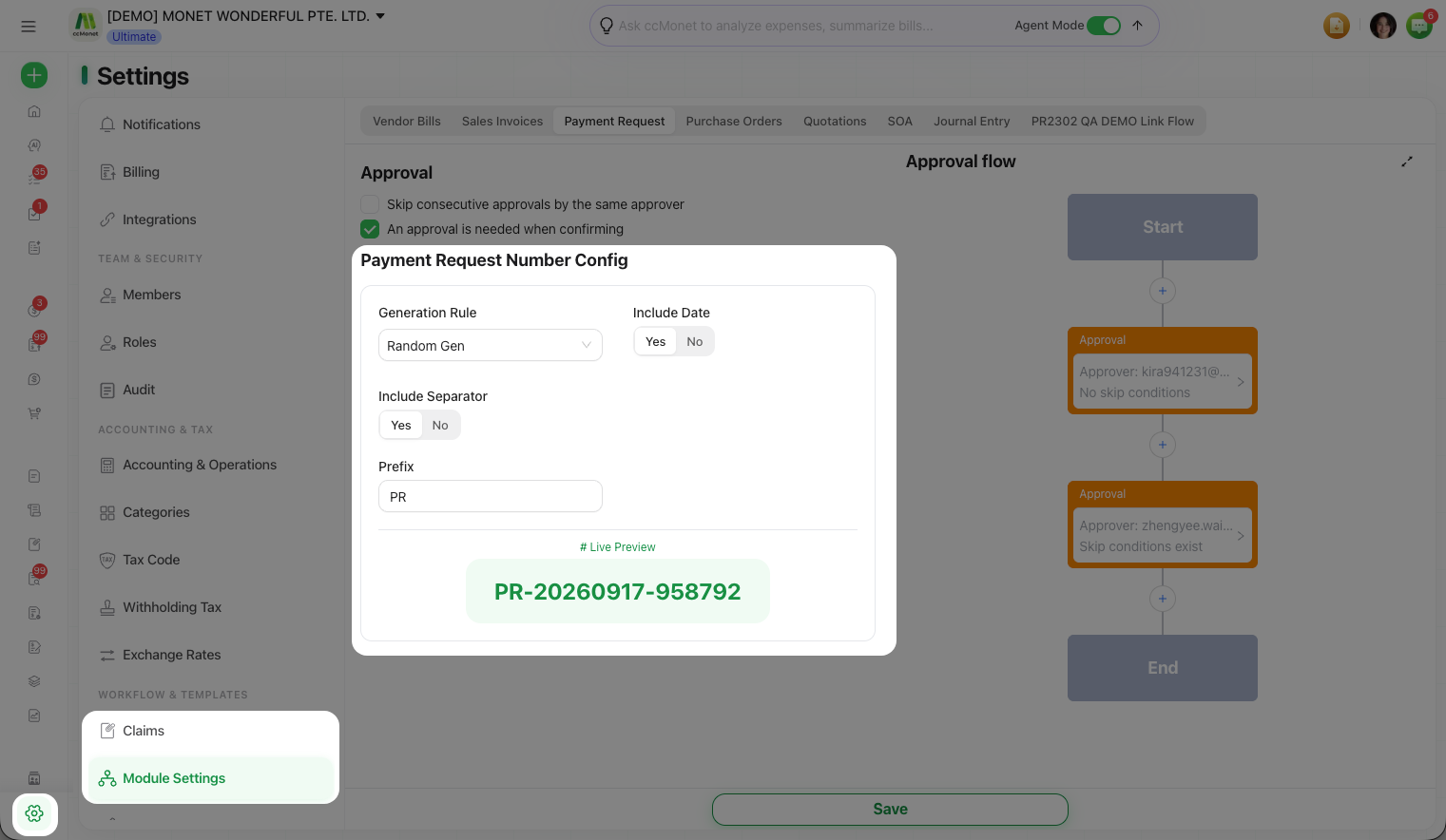Open the SOA tab
The height and width of the screenshot is (840, 1446).
[899, 122]
